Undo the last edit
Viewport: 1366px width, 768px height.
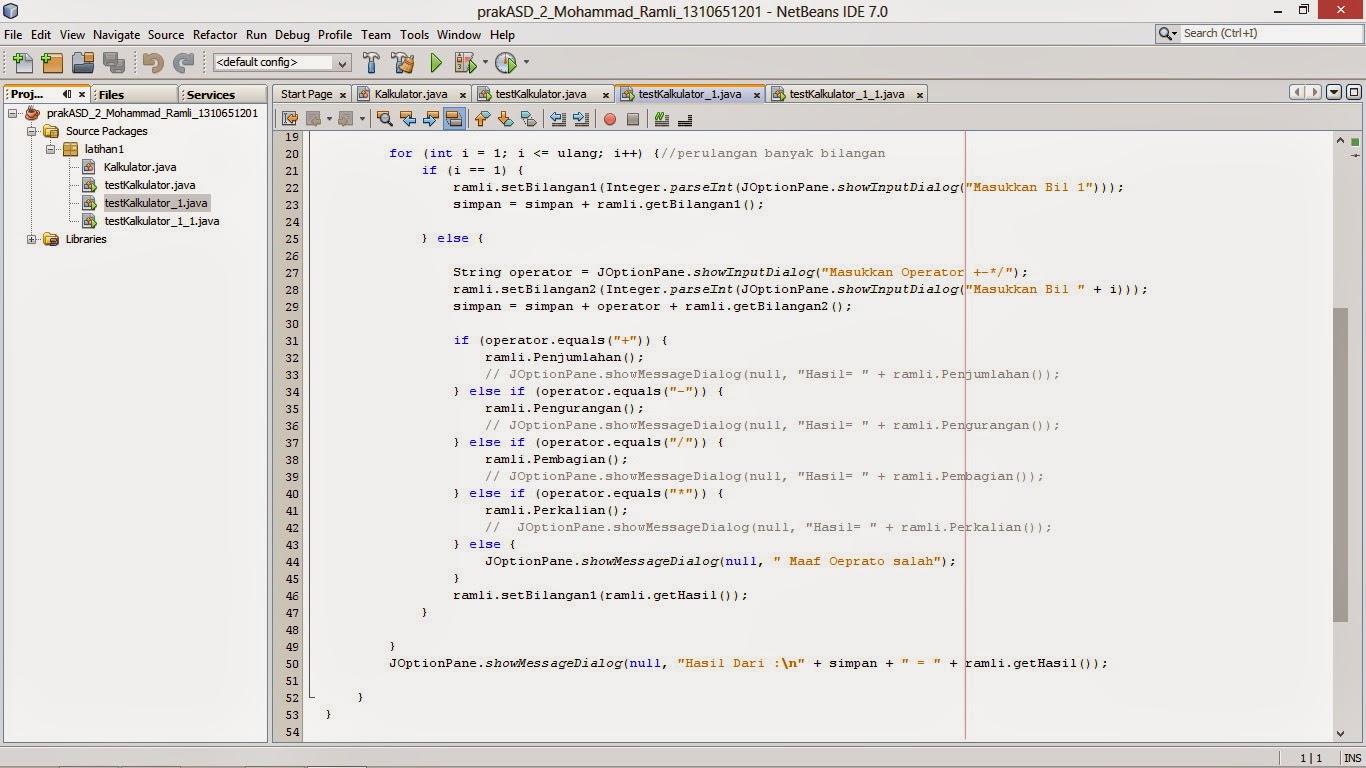click(150, 62)
